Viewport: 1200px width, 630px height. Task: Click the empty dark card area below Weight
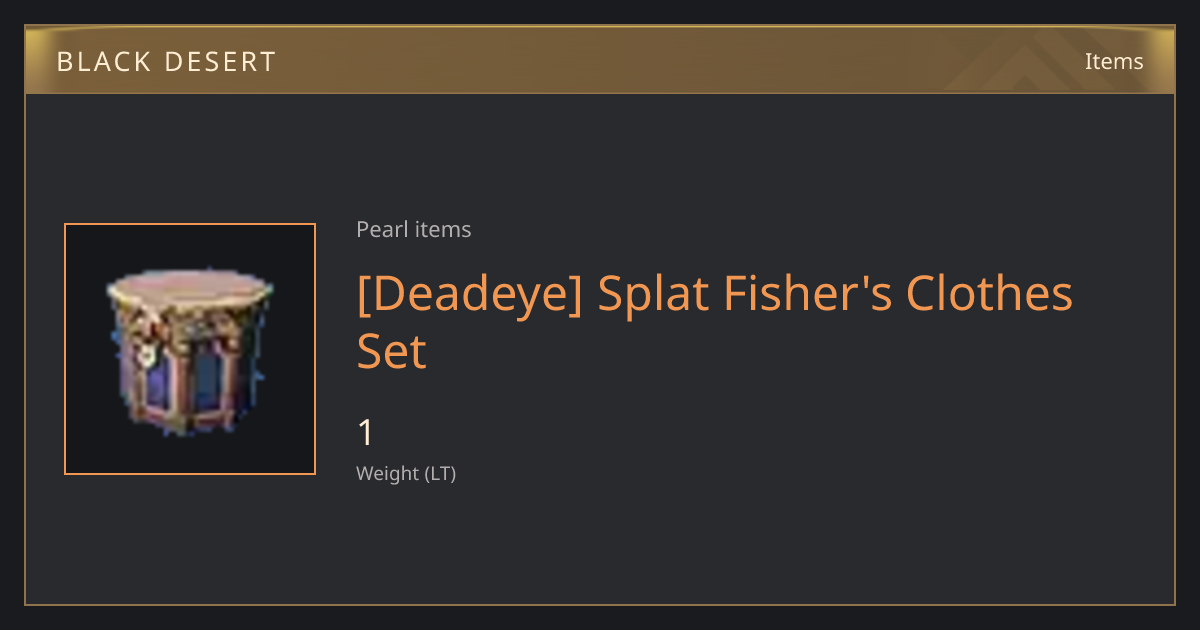[x=600, y=545]
